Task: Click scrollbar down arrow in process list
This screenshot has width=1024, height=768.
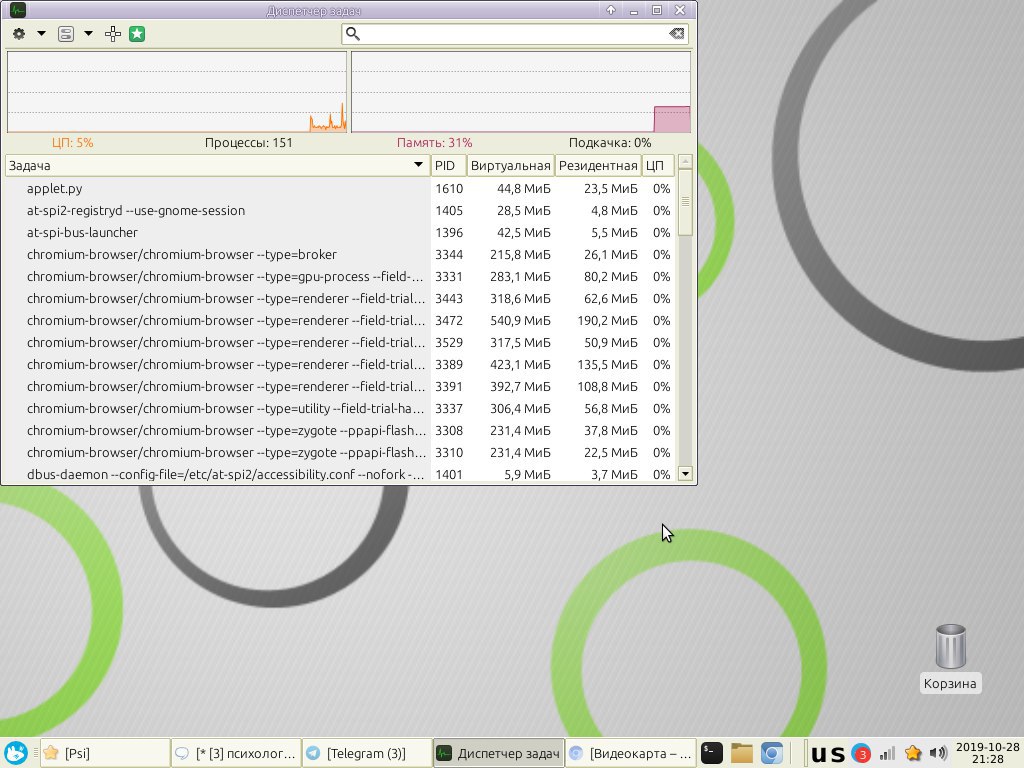Action: (x=685, y=474)
